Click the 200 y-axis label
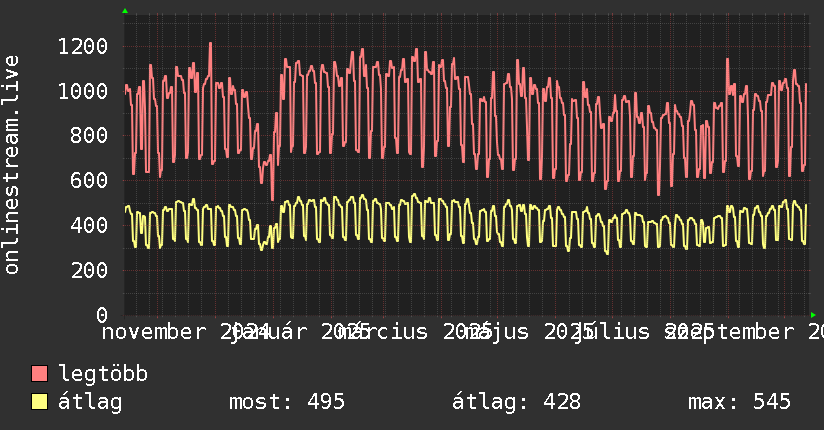Screen dimensions: 824x430 89,270
